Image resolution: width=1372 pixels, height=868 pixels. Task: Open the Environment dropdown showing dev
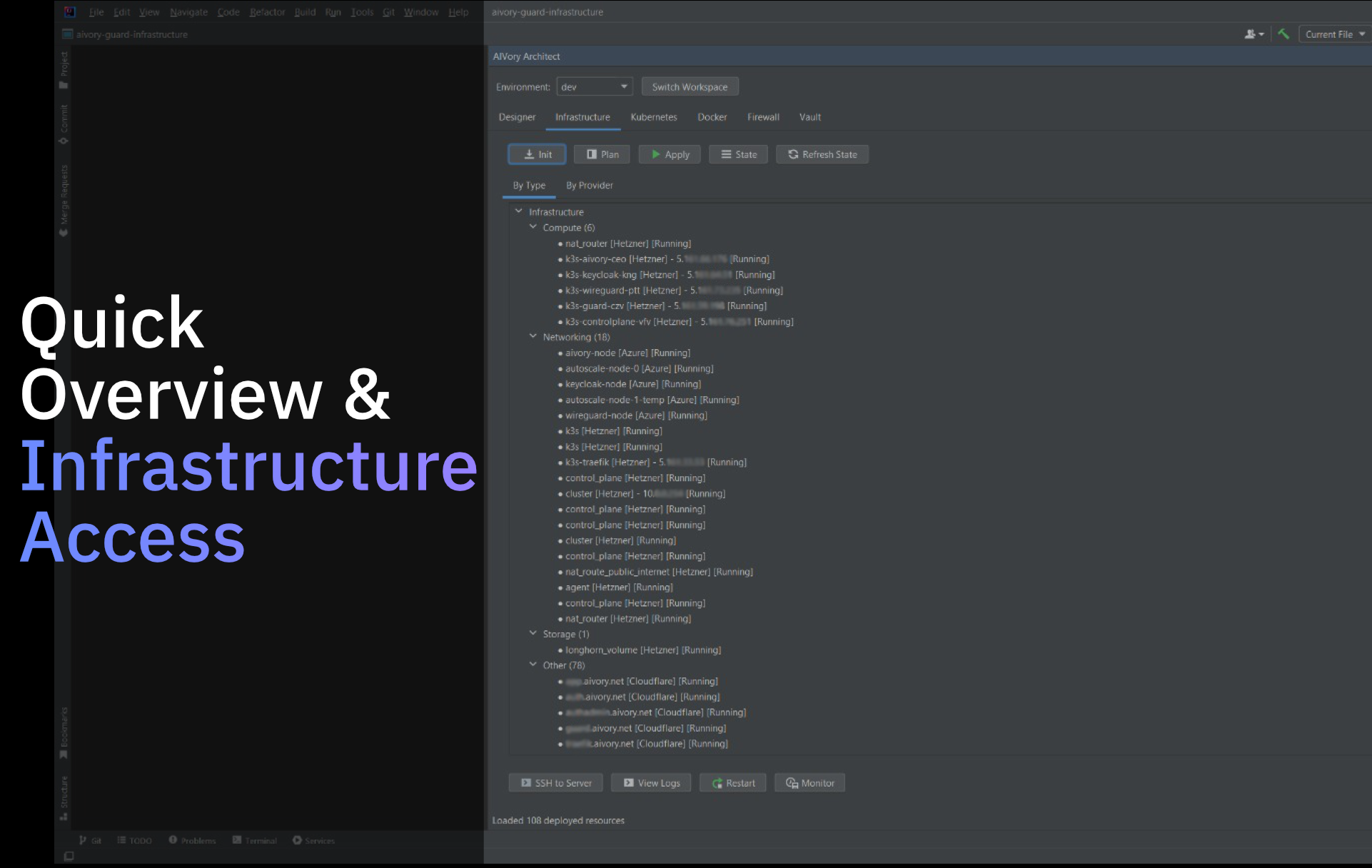tap(594, 86)
